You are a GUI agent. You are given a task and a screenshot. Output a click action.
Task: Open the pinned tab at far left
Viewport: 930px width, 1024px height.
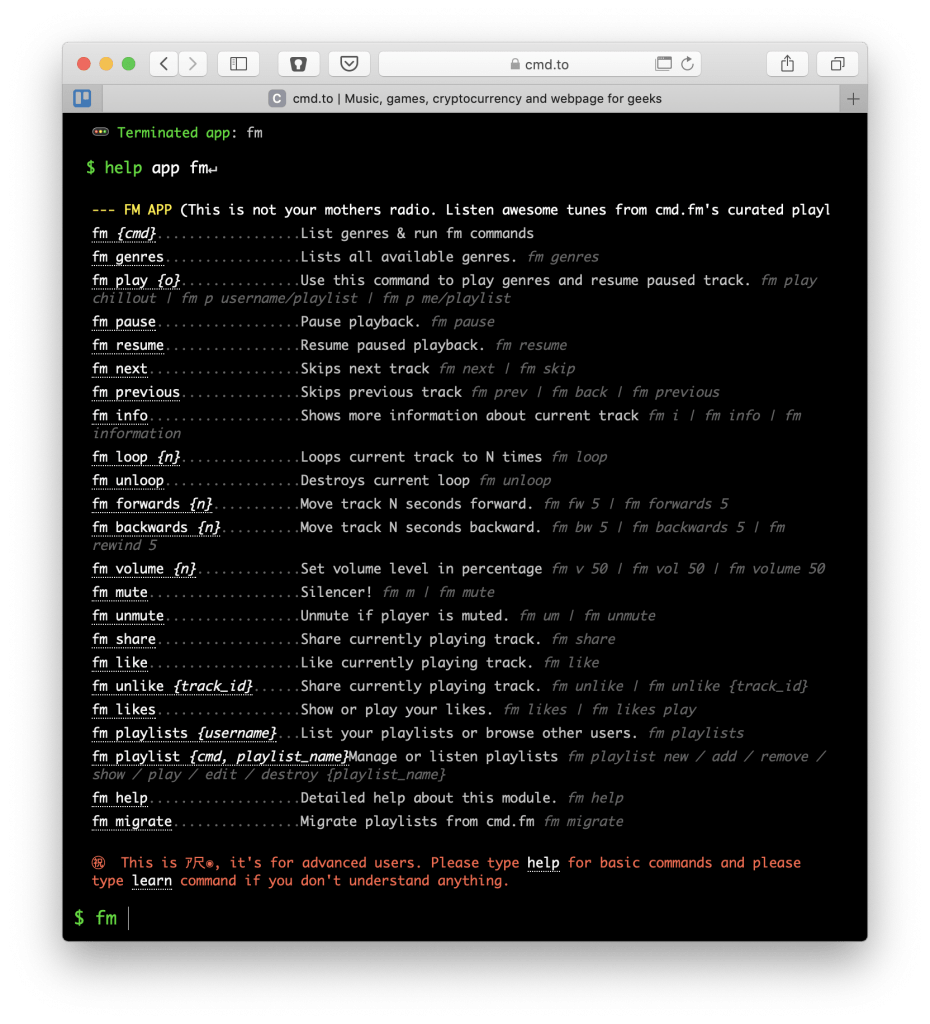[x=82, y=99]
